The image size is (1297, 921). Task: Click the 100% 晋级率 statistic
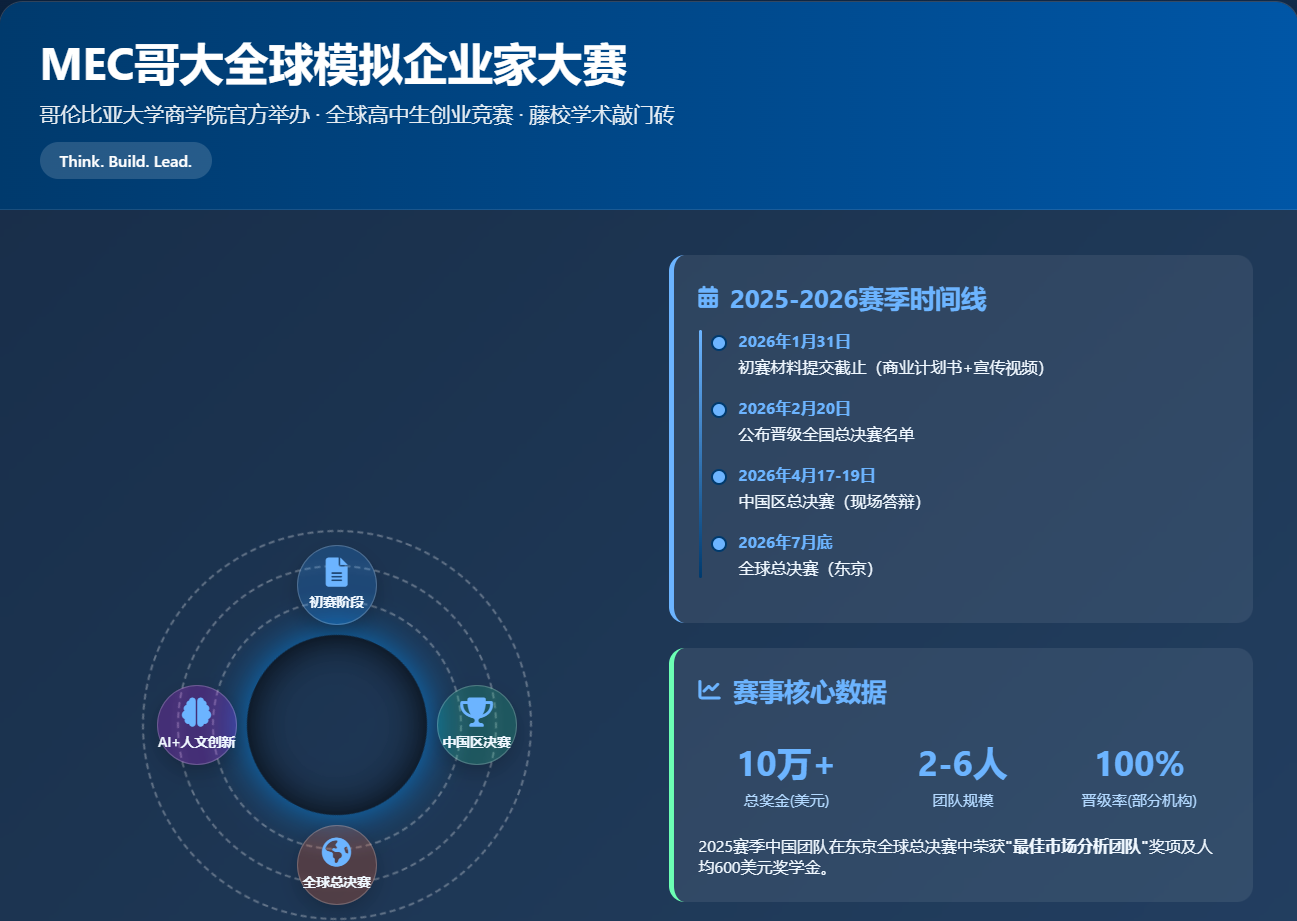1139,765
